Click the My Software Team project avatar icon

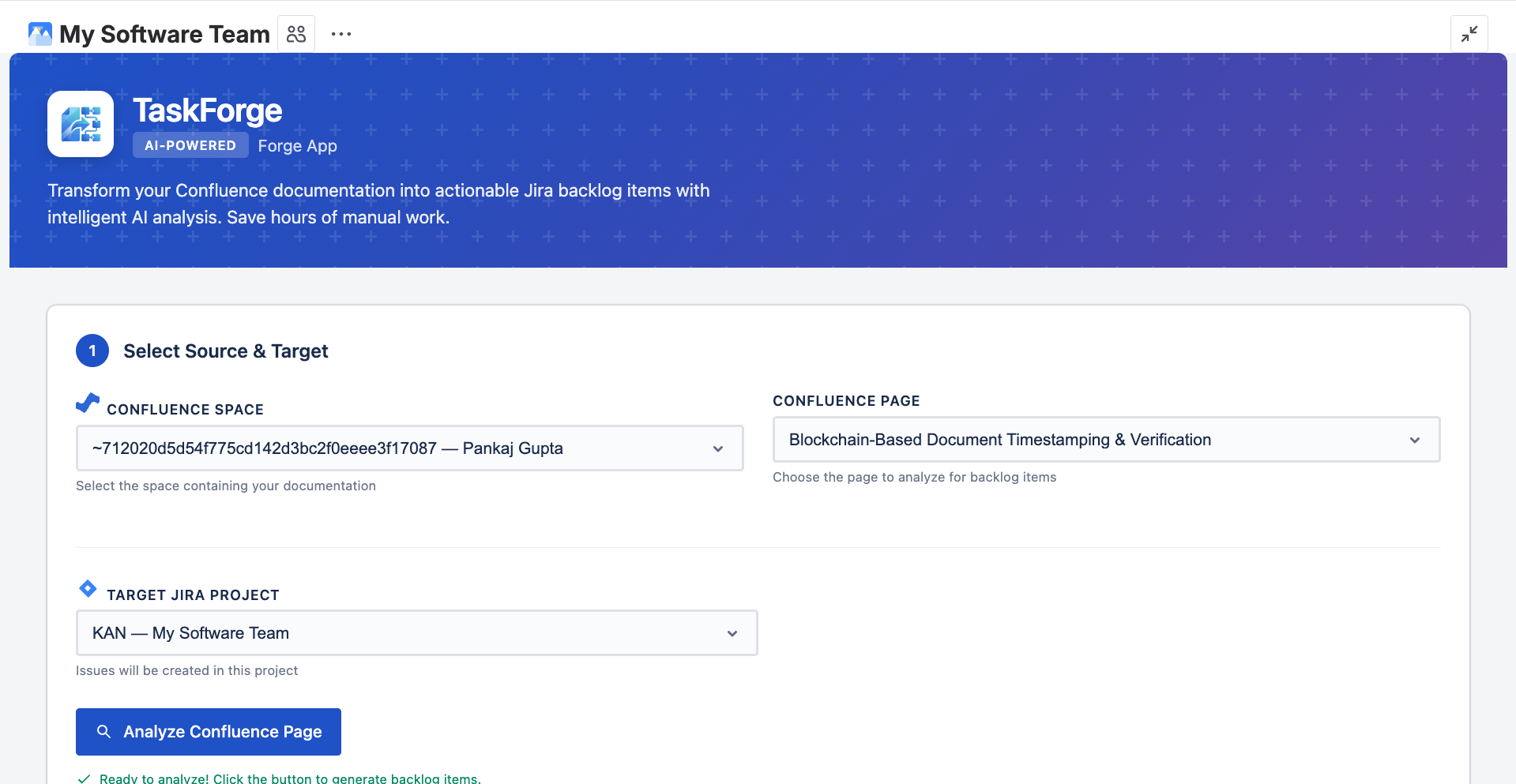40,34
